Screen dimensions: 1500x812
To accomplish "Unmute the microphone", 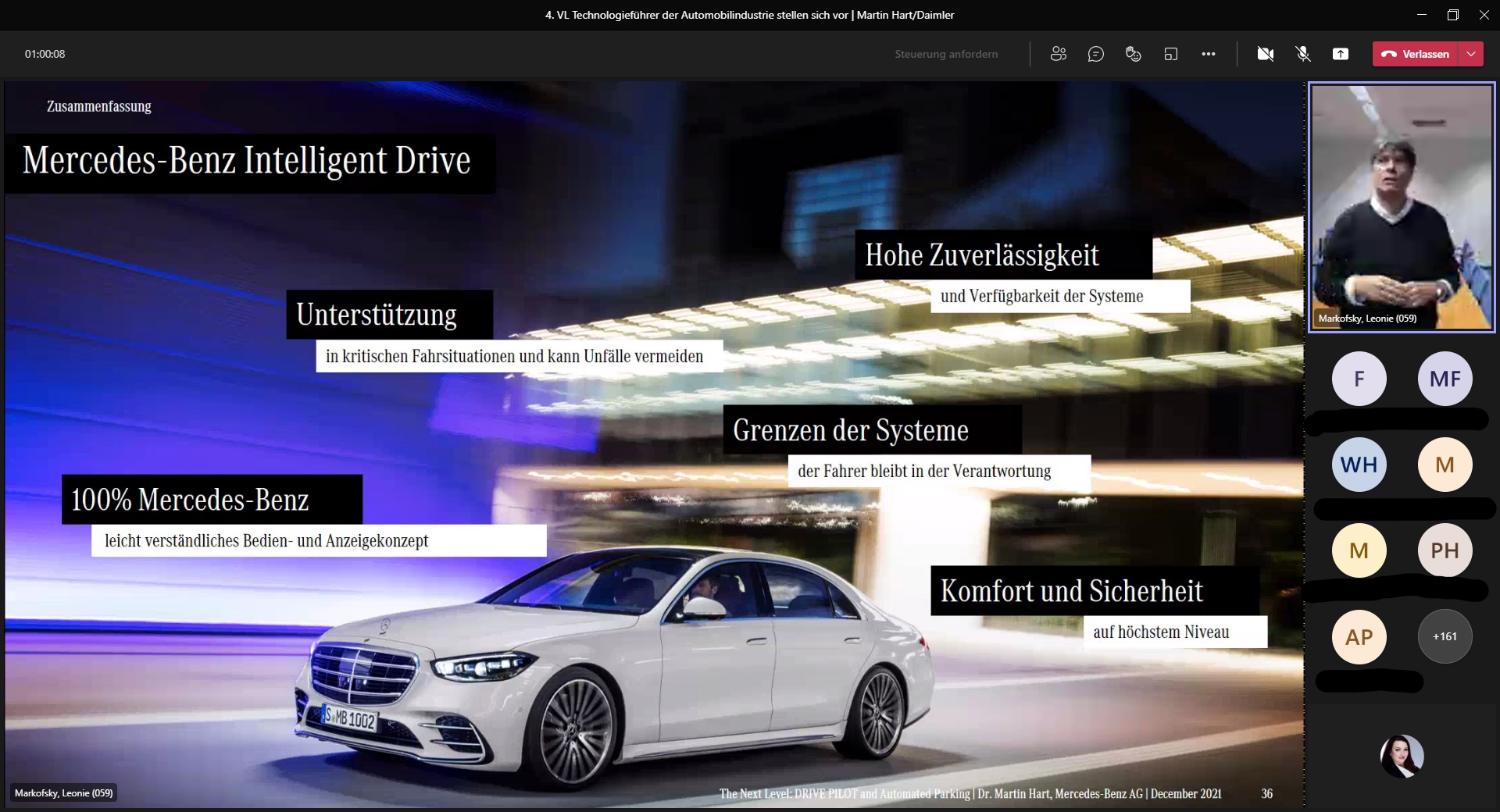I will [1303, 54].
